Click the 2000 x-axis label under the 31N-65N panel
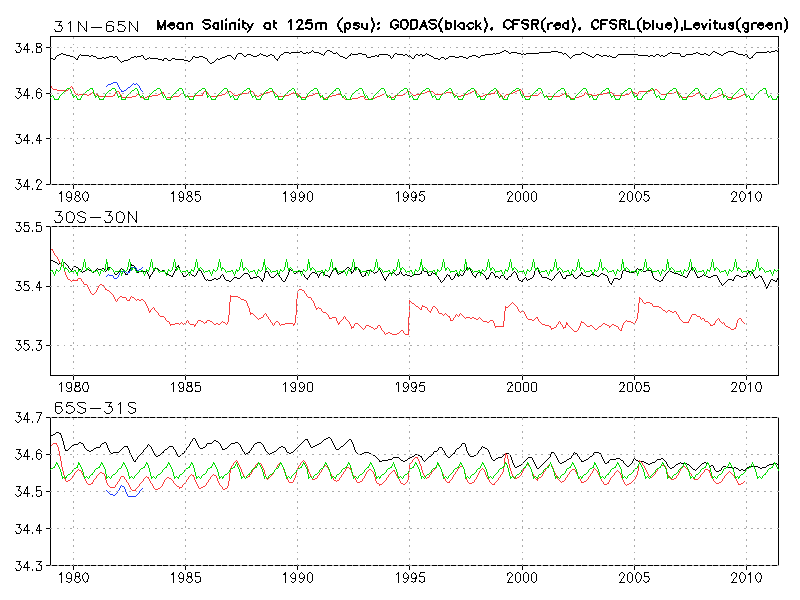 coord(522,197)
